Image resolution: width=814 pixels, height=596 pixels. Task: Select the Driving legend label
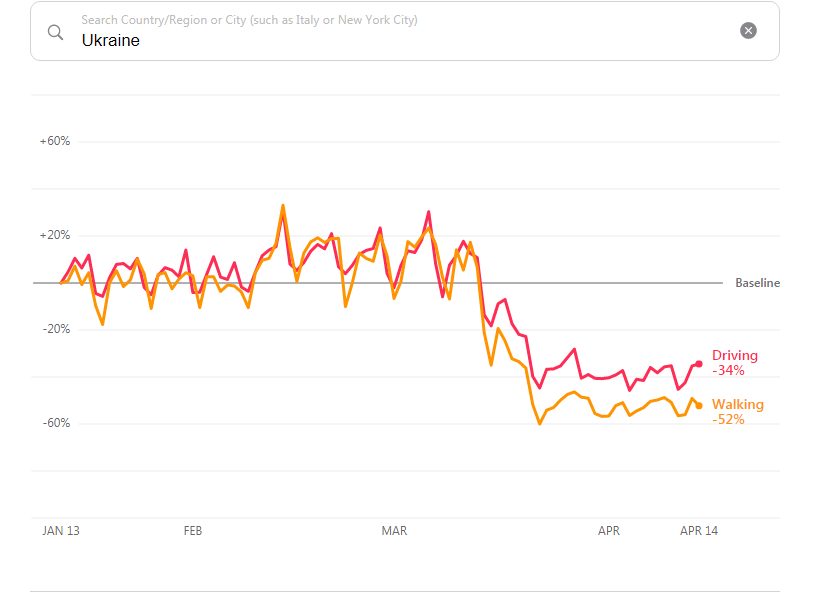point(735,355)
